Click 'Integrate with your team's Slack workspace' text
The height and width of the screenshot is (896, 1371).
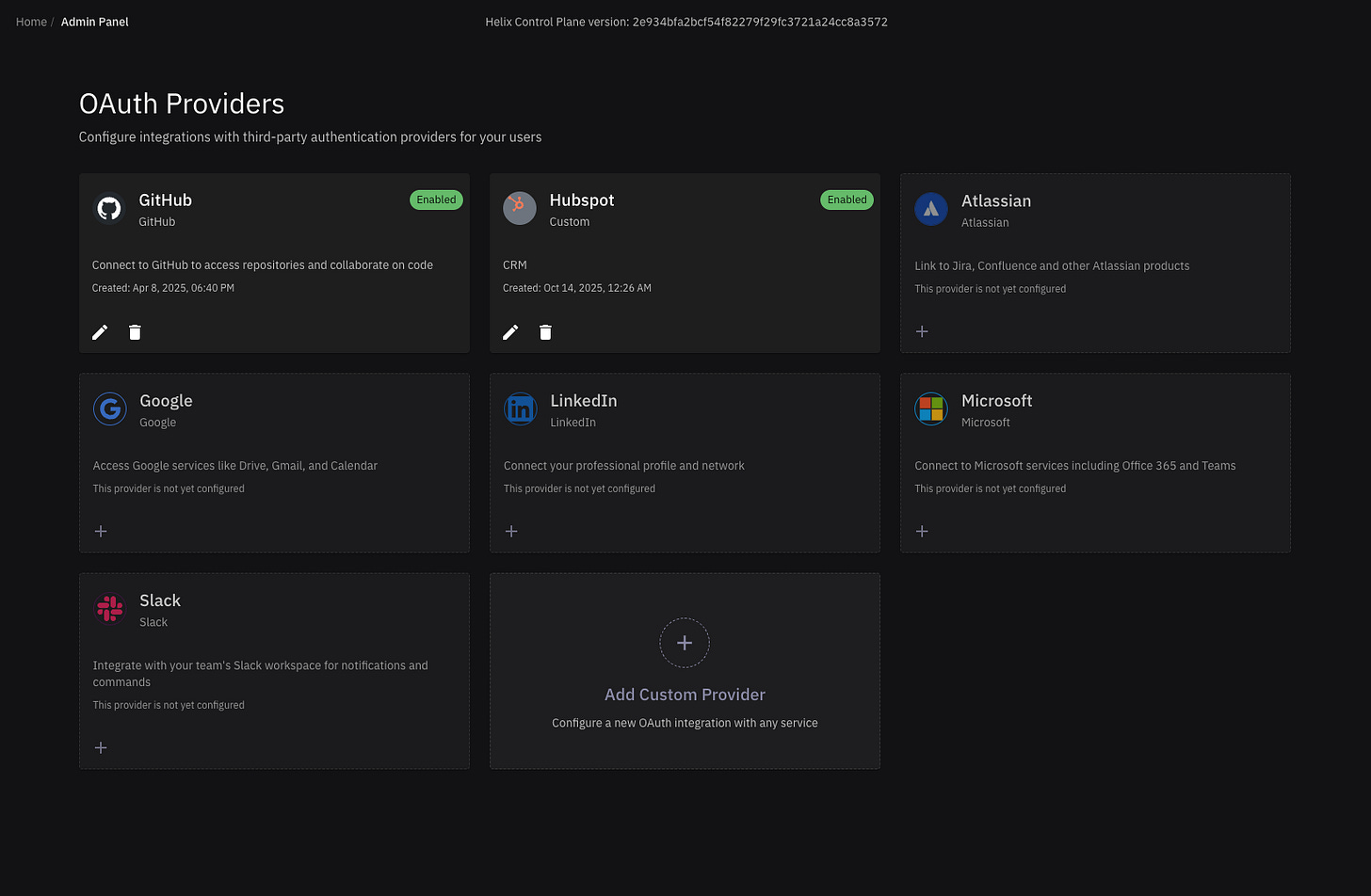pyautogui.click(x=261, y=674)
